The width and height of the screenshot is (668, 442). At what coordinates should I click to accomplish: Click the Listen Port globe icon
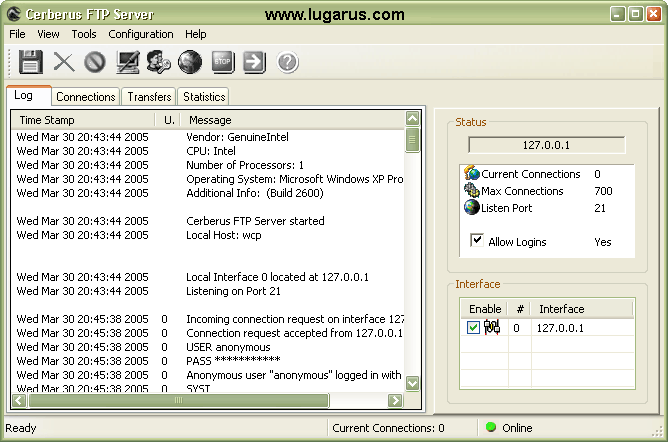(x=472, y=207)
